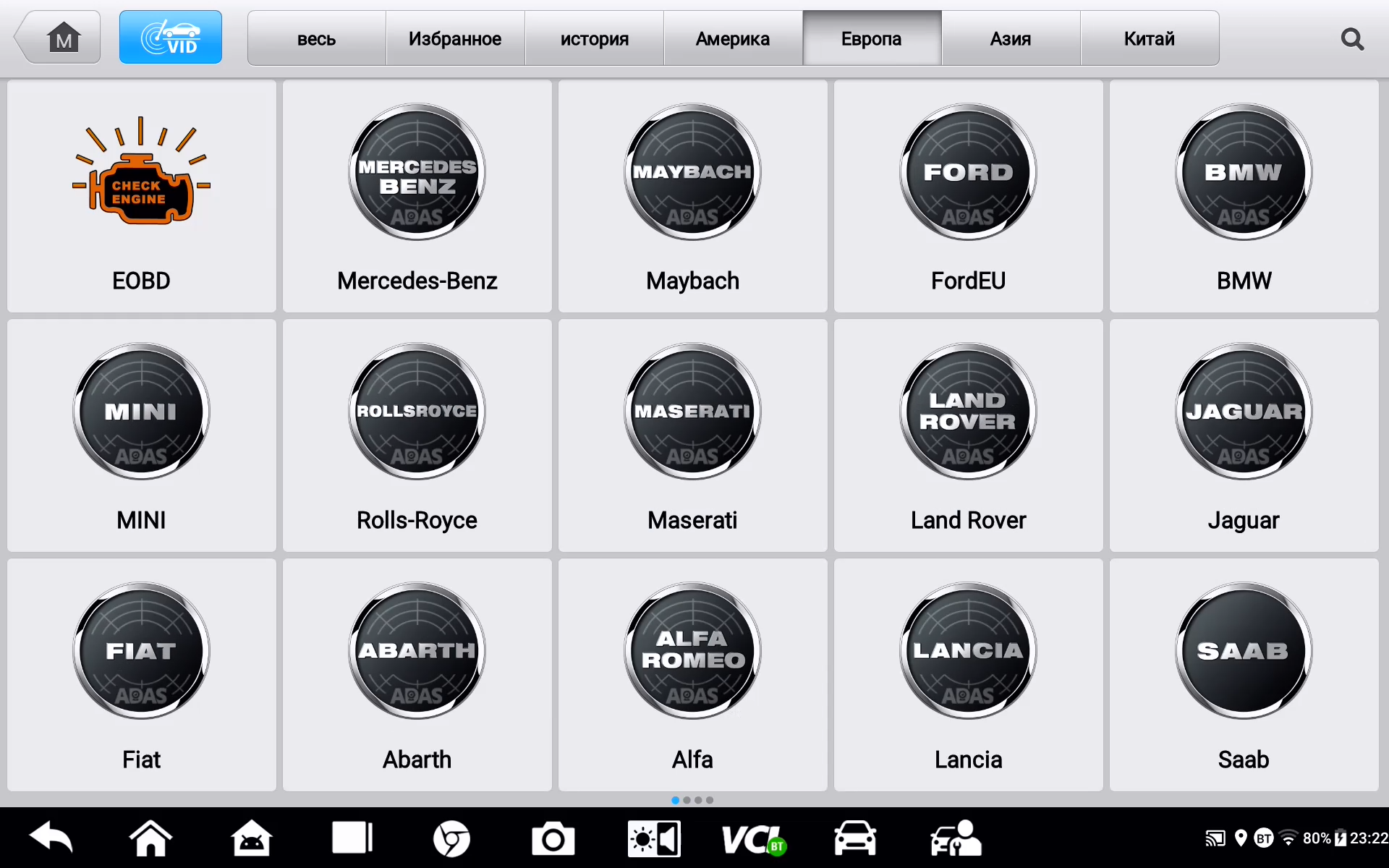Click the Abarth label text
The height and width of the screenshot is (868, 1389).
(x=417, y=759)
